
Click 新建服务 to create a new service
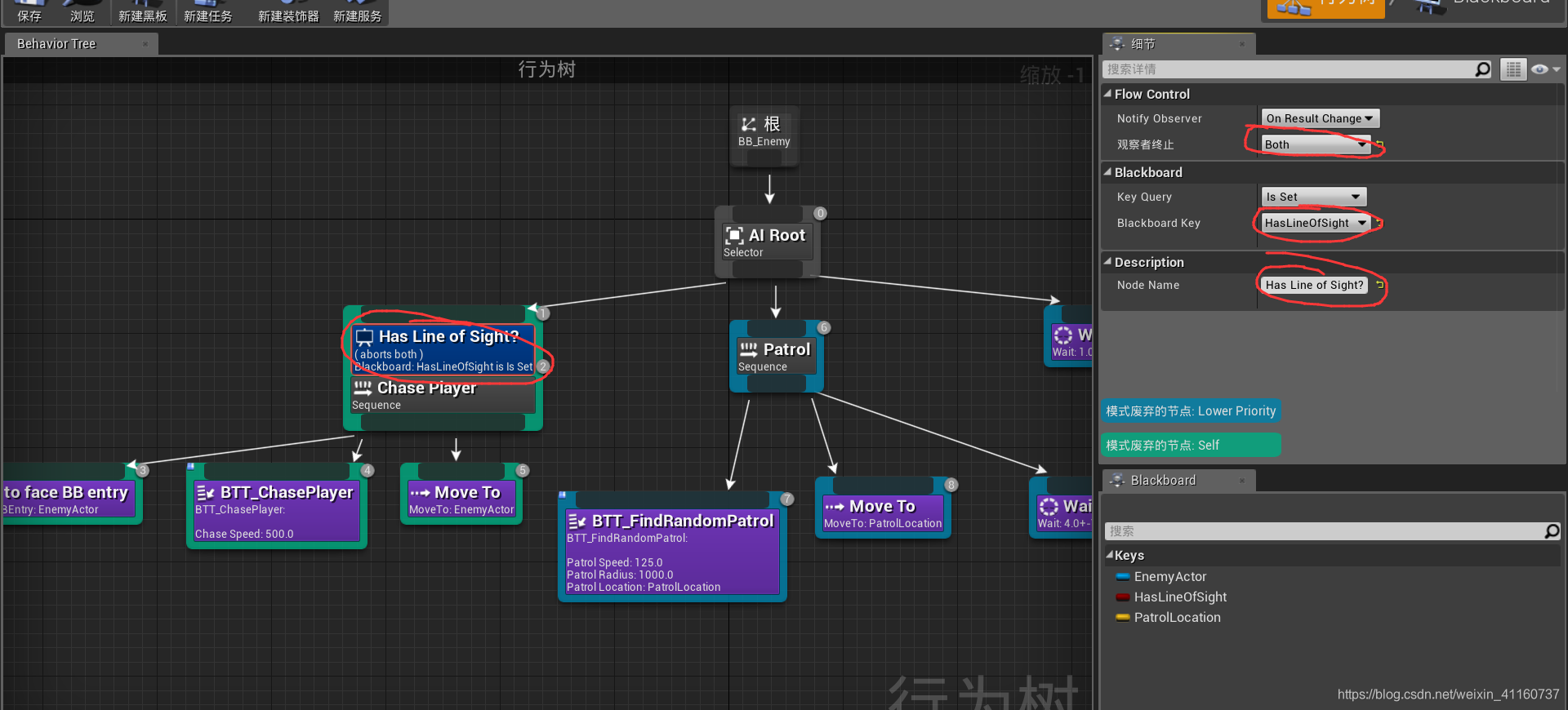pyautogui.click(x=357, y=11)
